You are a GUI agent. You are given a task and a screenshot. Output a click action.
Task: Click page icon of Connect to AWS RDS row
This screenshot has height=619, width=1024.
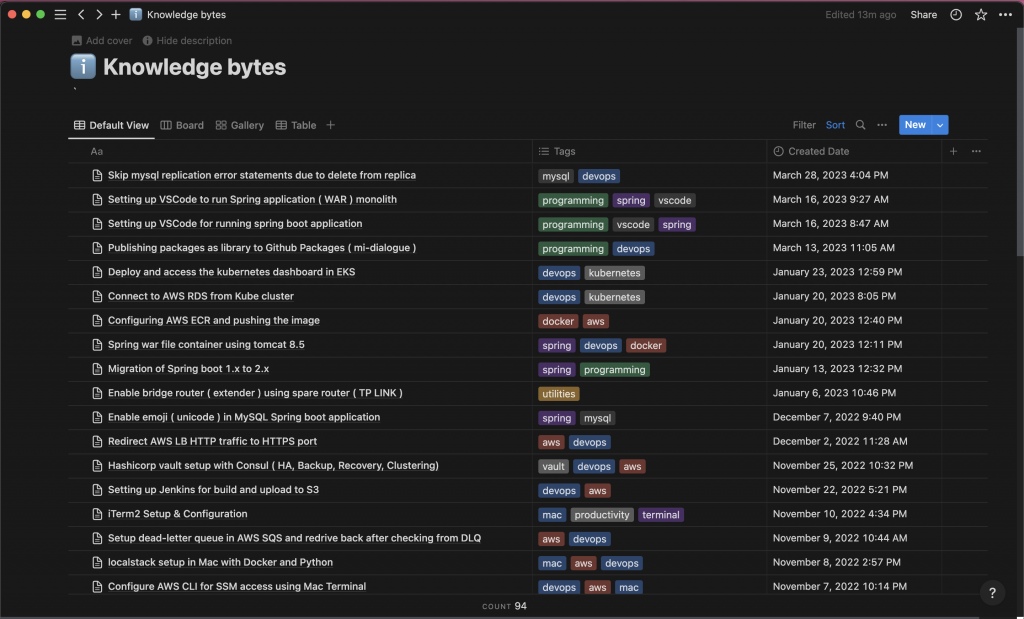(x=97, y=296)
